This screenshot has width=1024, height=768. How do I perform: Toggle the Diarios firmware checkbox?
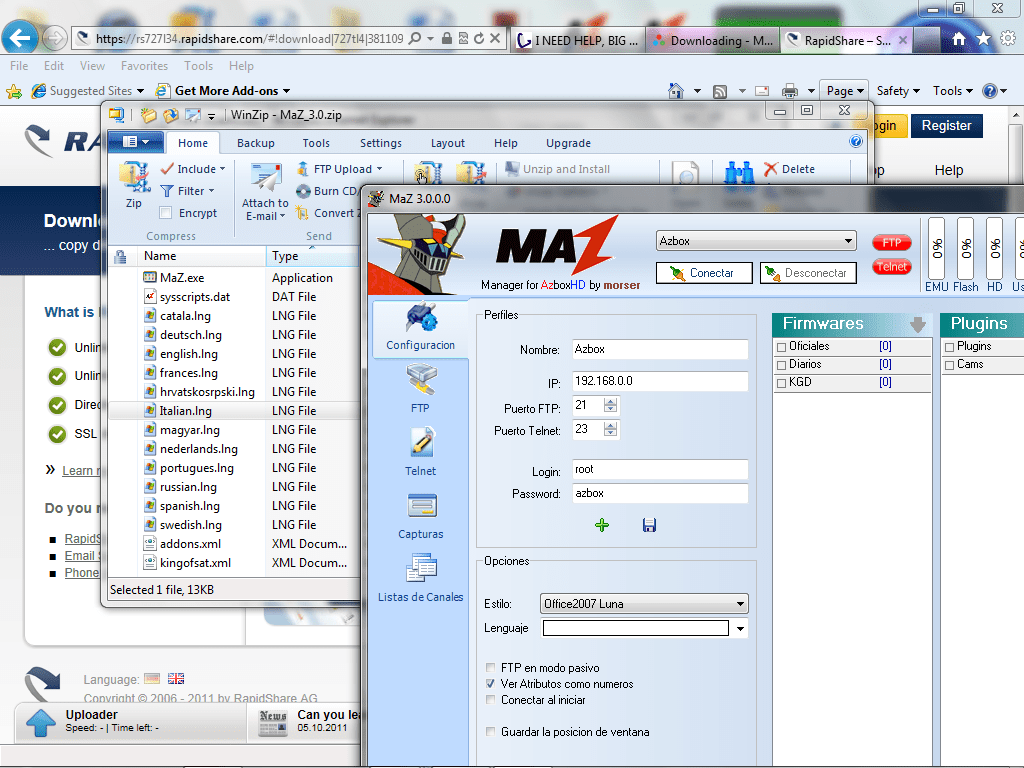[781, 365]
